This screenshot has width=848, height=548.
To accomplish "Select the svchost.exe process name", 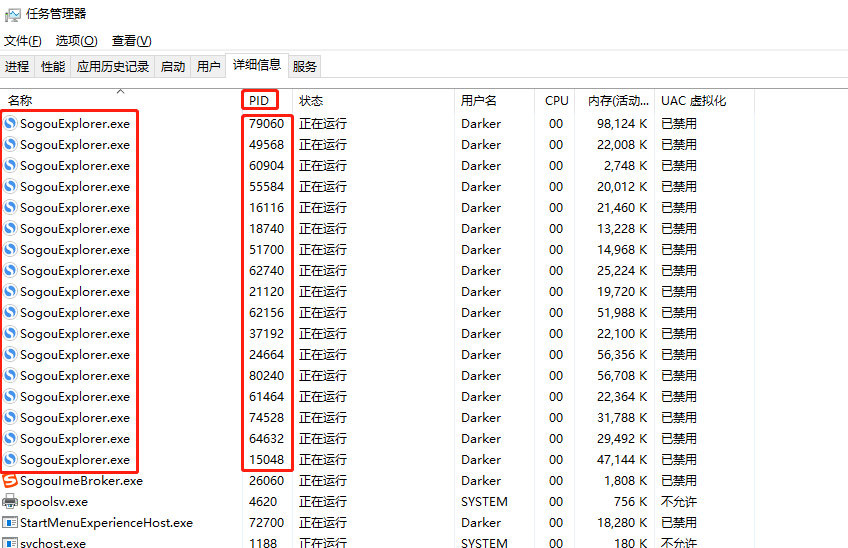I will click(53, 543).
